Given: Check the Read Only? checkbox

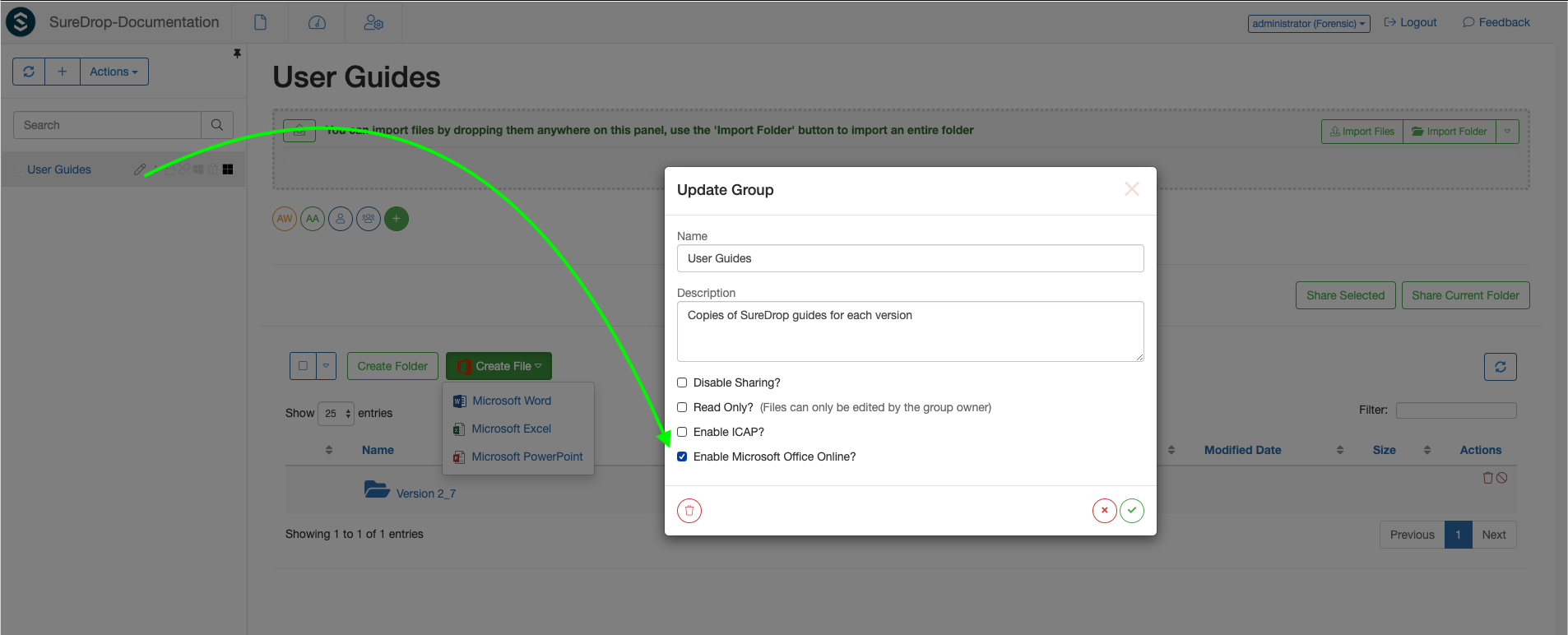Looking at the screenshot, I should 682,407.
